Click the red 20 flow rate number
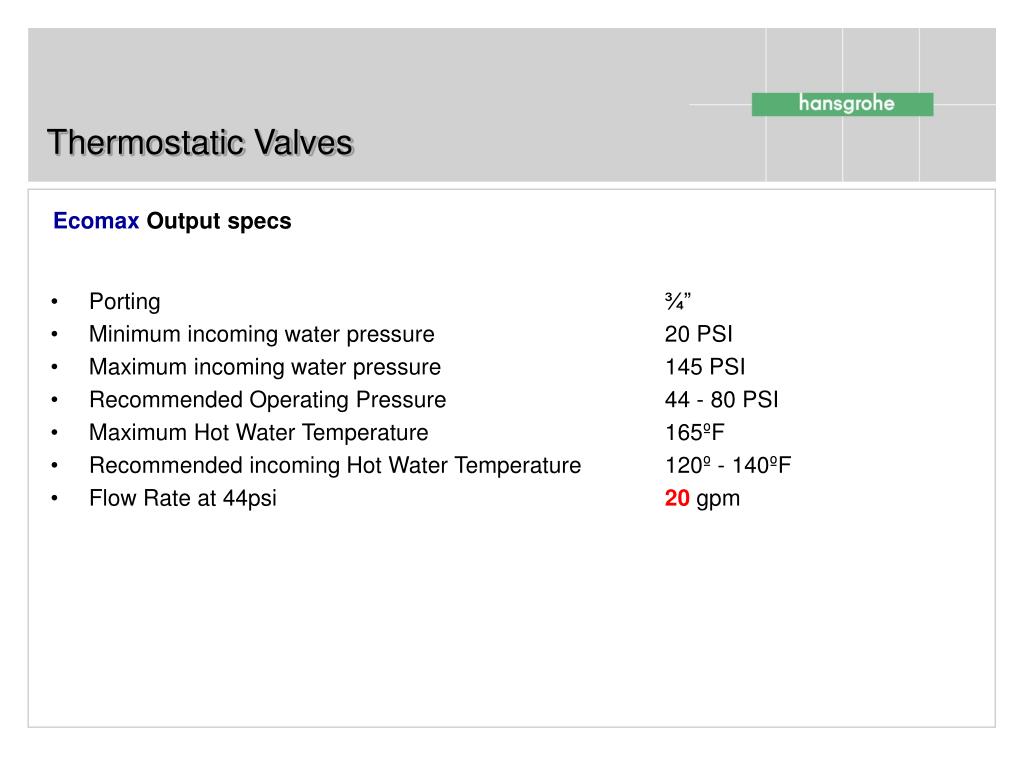The width and height of the screenshot is (1024, 768). pyautogui.click(x=677, y=498)
